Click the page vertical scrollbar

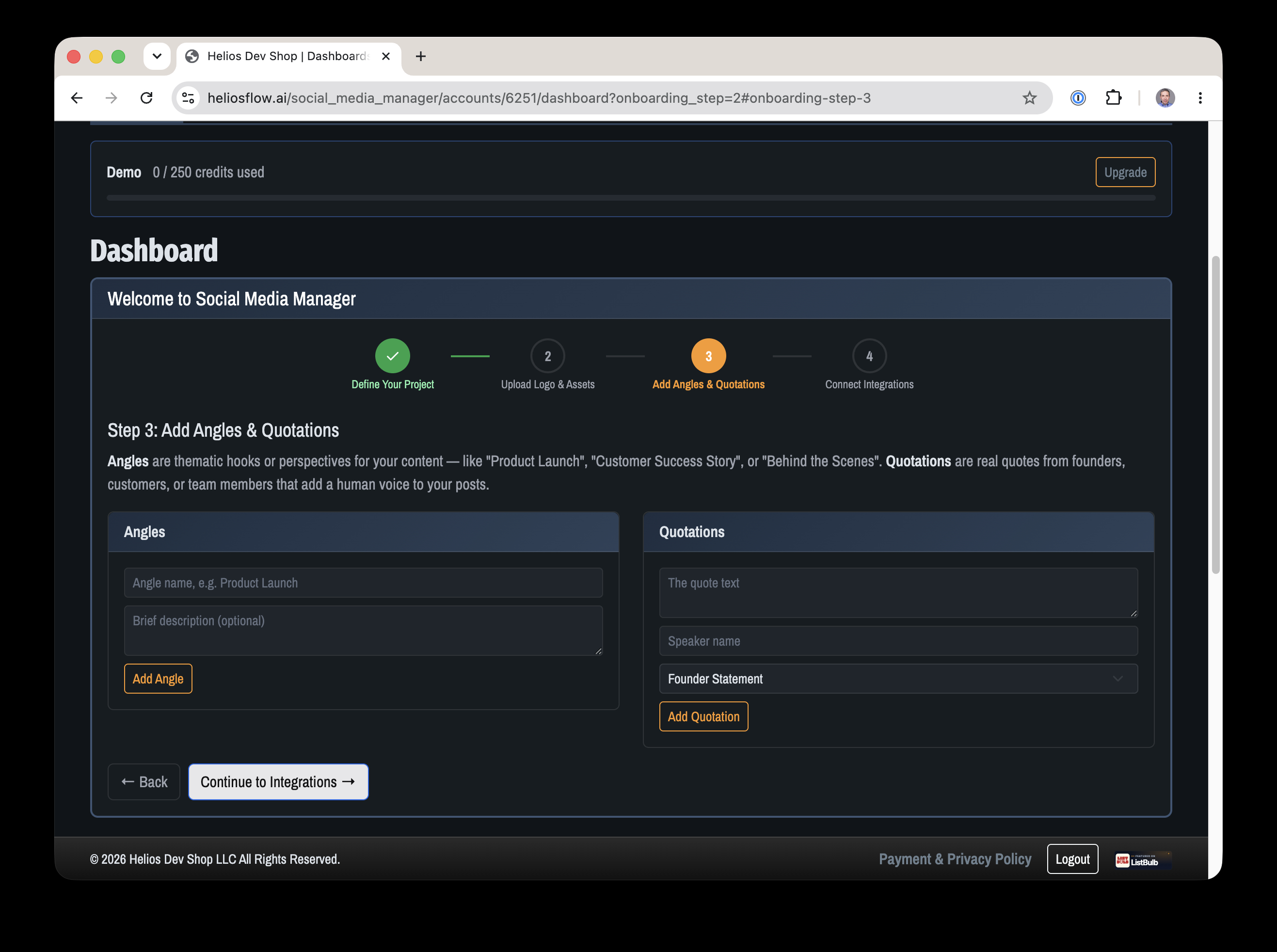(1215, 415)
